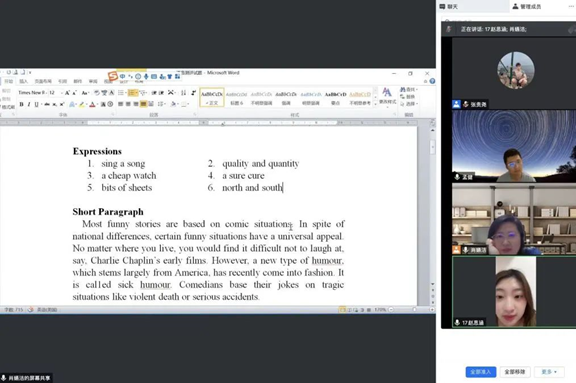Click the 全部移除 button
The image size is (576, 383).
point(515,372)
